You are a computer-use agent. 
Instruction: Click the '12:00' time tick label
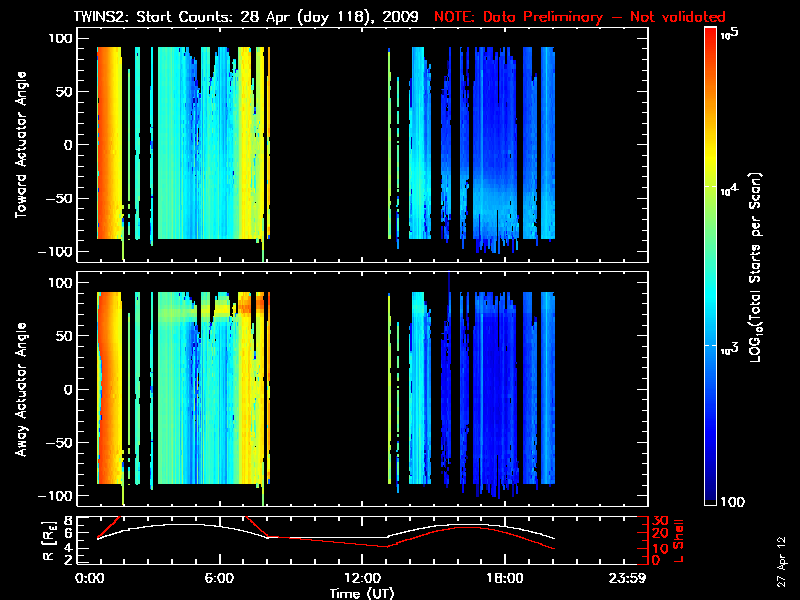tap(361, 578)
